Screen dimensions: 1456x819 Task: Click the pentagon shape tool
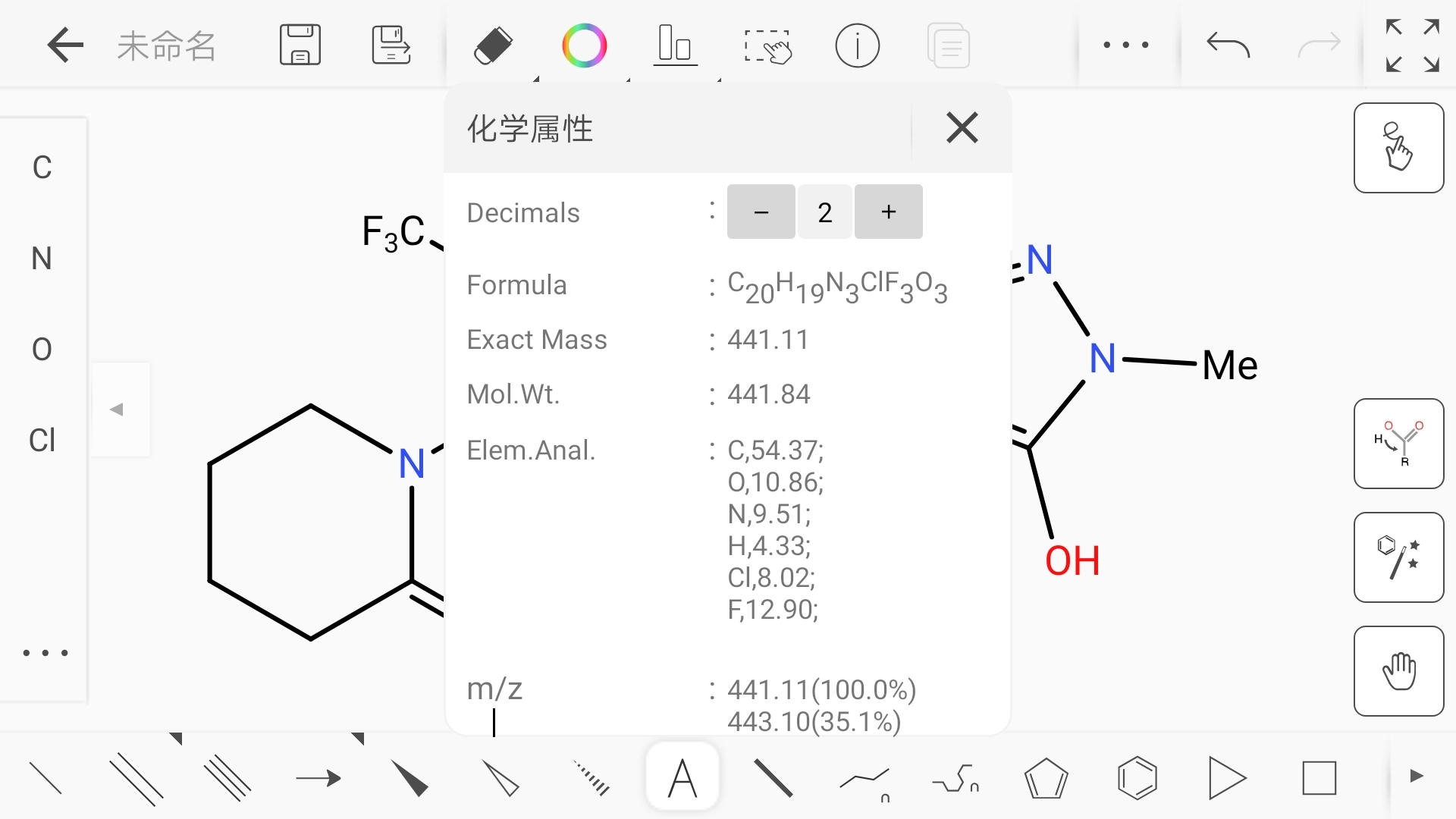click(x=1046, y=778)
